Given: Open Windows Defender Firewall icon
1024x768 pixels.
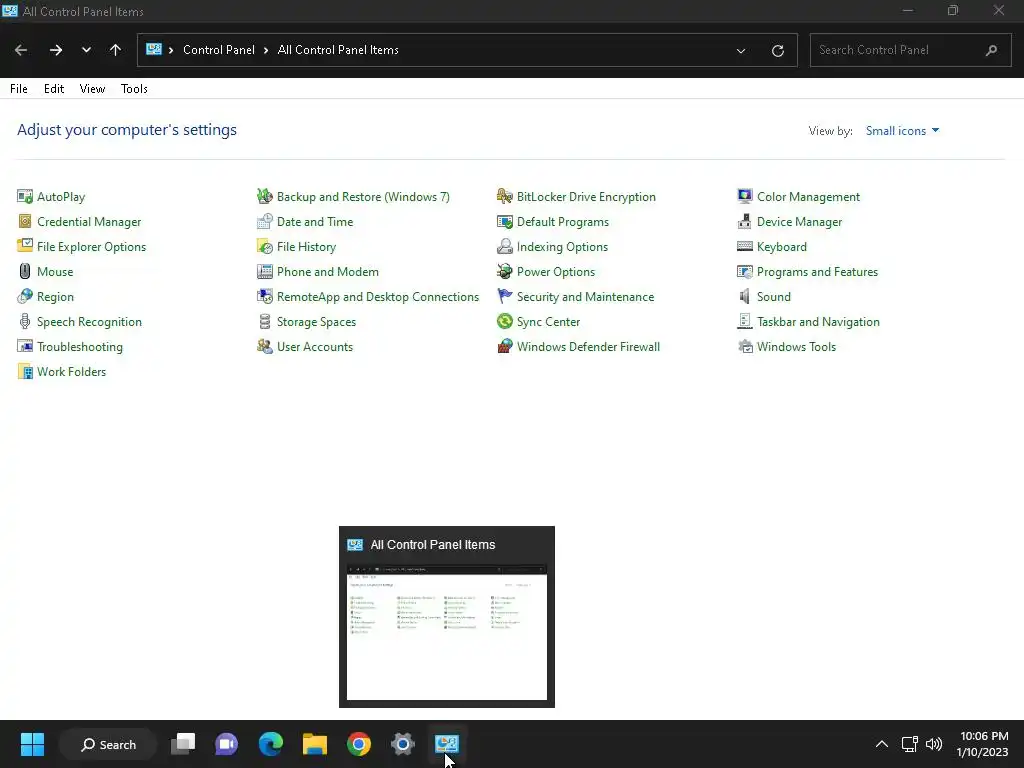Looking at the screenshot, I should (505, 346).
